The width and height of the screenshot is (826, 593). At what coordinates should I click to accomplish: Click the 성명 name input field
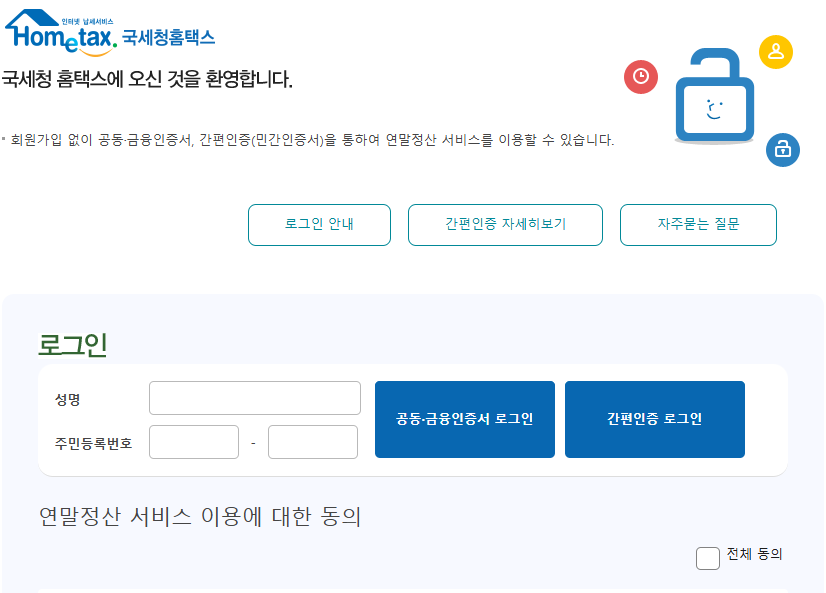pyautogui.click(x=254, y=397)
